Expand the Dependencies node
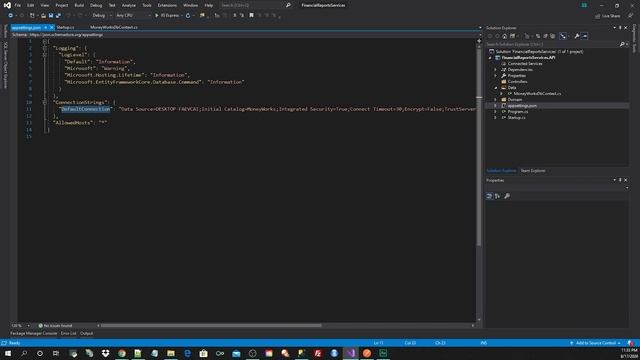The image size is (640, 360). click(x=496, y=70)
